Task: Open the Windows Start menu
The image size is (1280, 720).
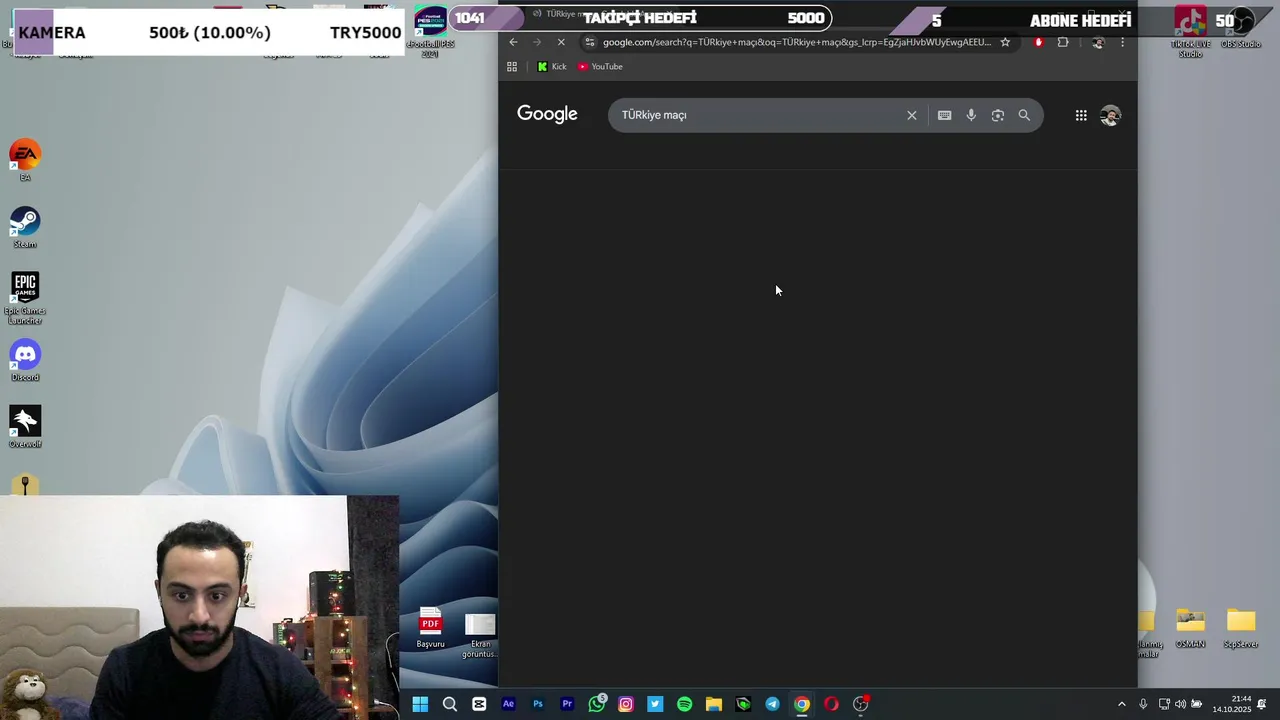Action: (x=420, y=704)
